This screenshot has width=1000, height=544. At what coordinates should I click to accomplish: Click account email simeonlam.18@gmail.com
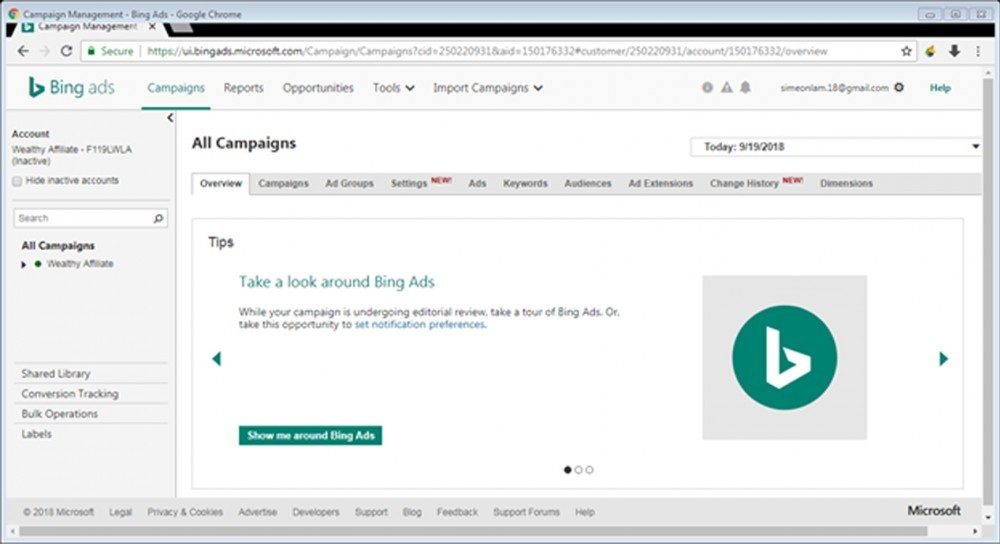tap(834, 88)
